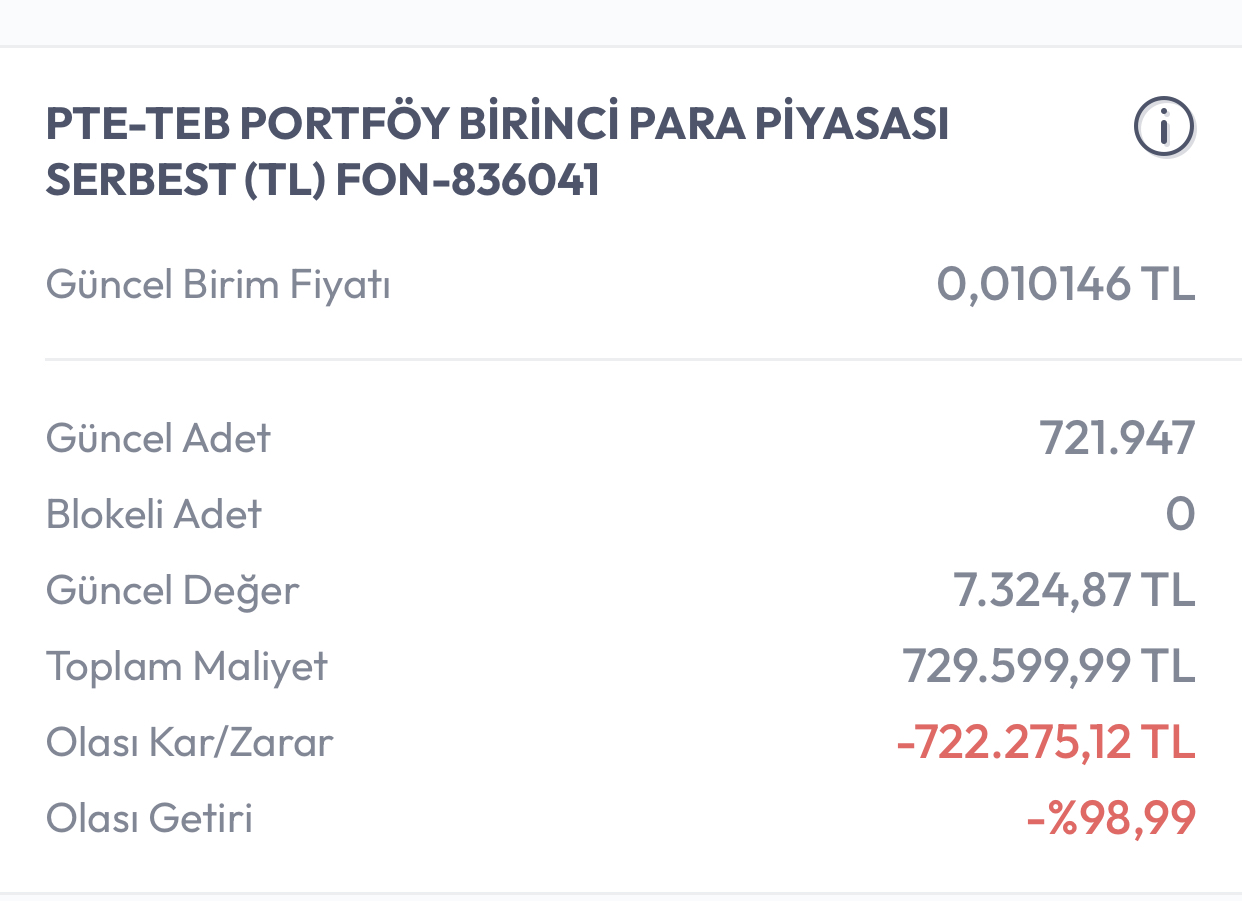Select the red -722.275,12 TL loss value
The image size is (1242, 901).
click(1046, 743)
